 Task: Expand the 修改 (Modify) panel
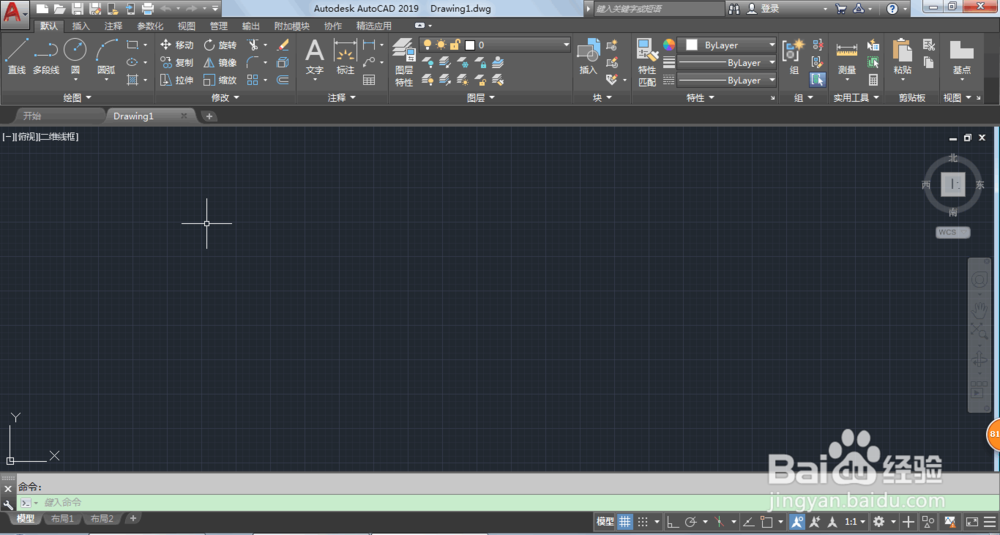225,98
